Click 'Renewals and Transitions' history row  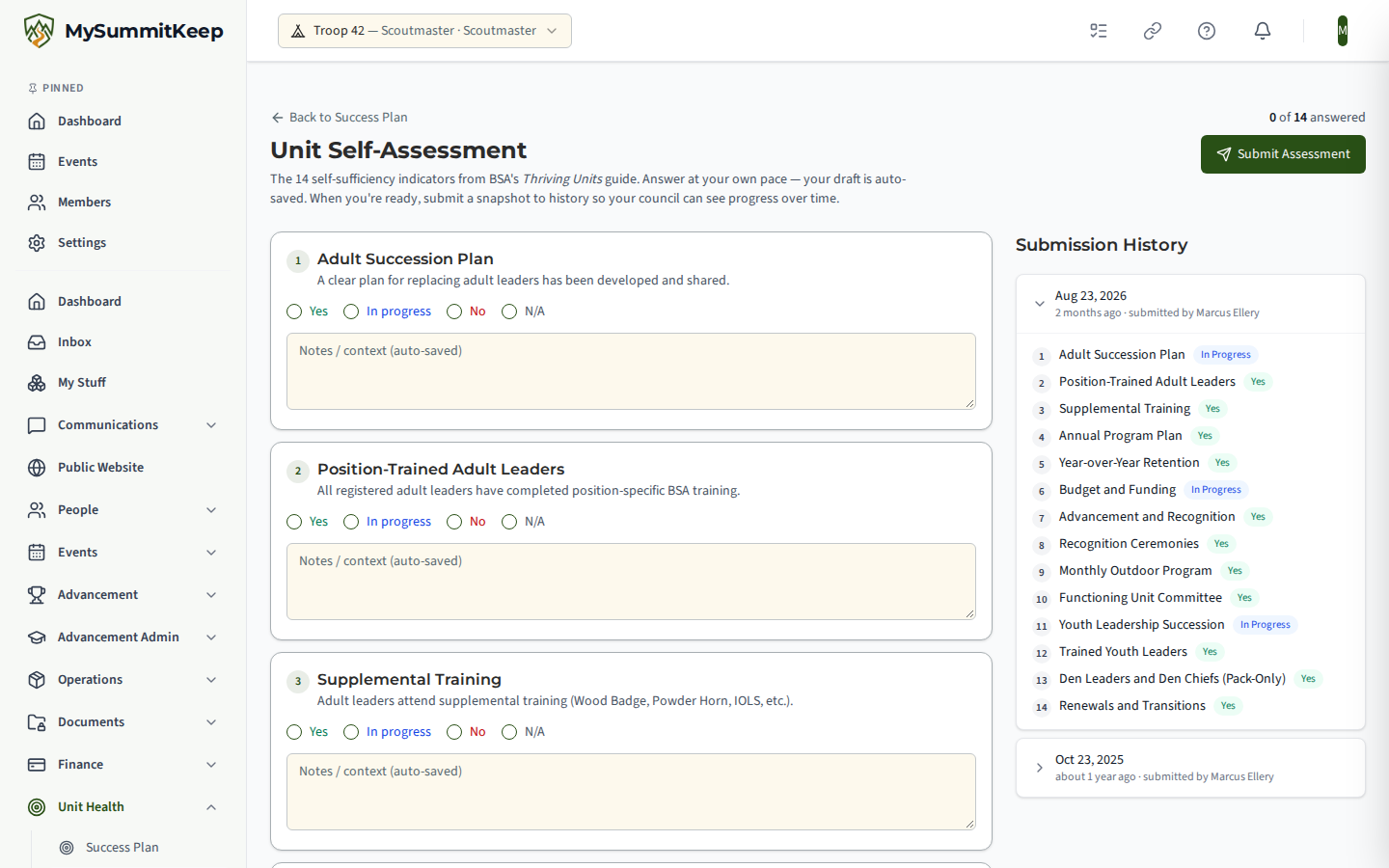pos(1190,706)
